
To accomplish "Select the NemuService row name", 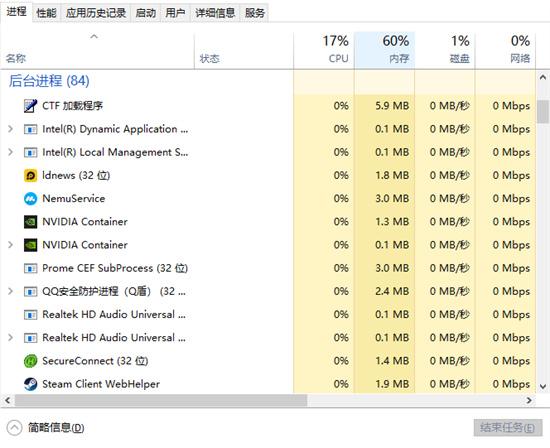I will pyautogui.click(x=74, y=199).
